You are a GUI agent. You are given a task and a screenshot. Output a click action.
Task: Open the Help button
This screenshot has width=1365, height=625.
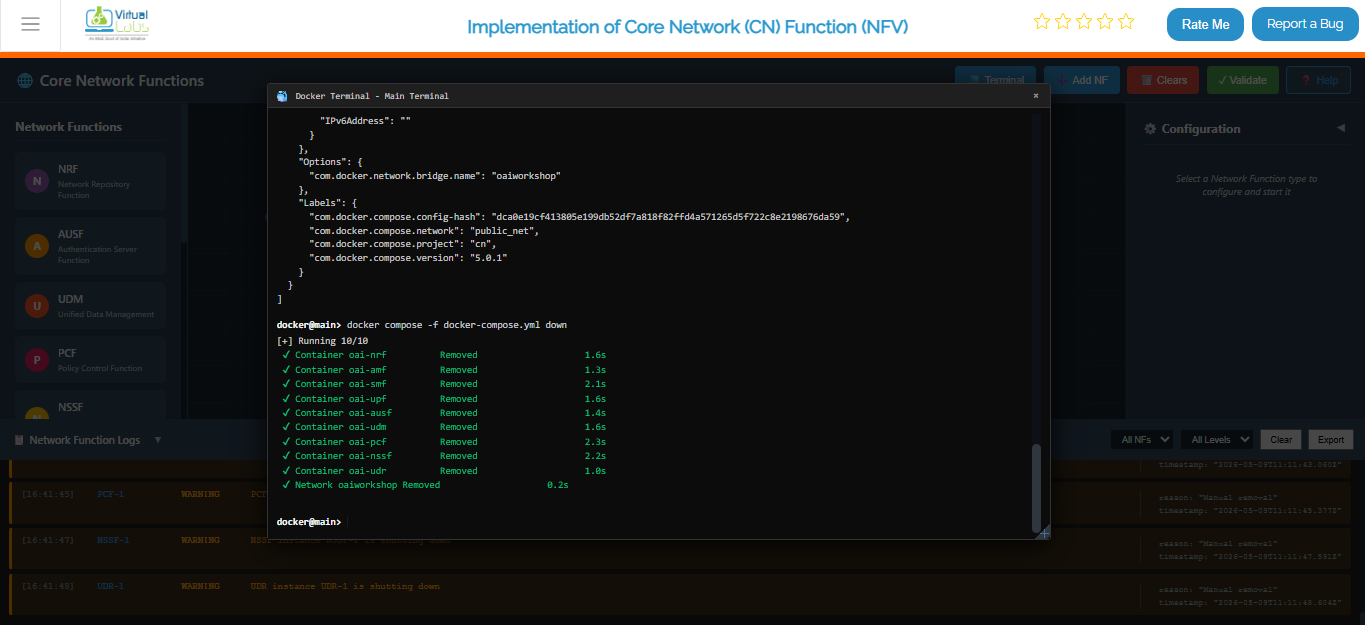1318,80
